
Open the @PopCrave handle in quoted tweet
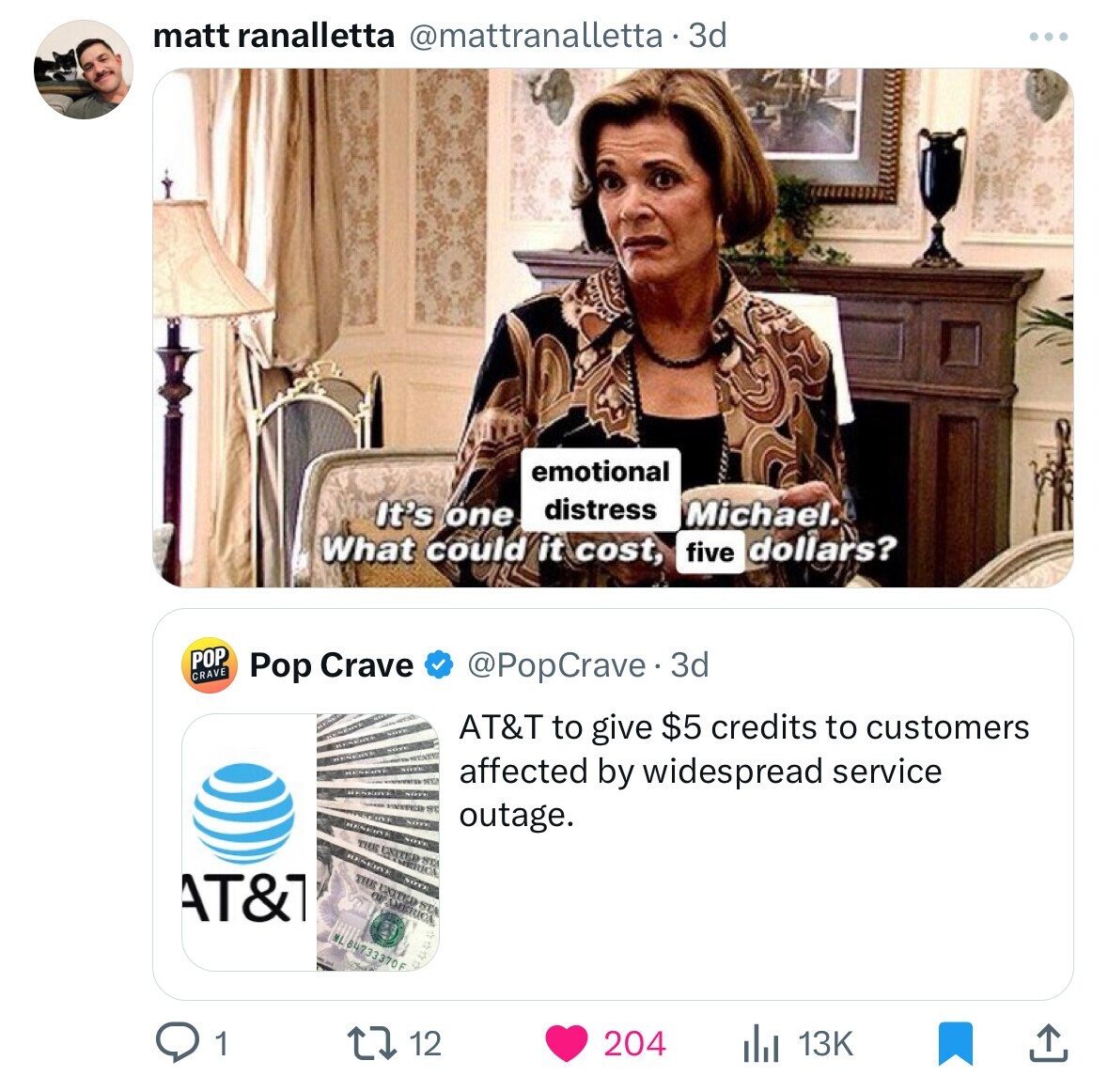(556, 665)
